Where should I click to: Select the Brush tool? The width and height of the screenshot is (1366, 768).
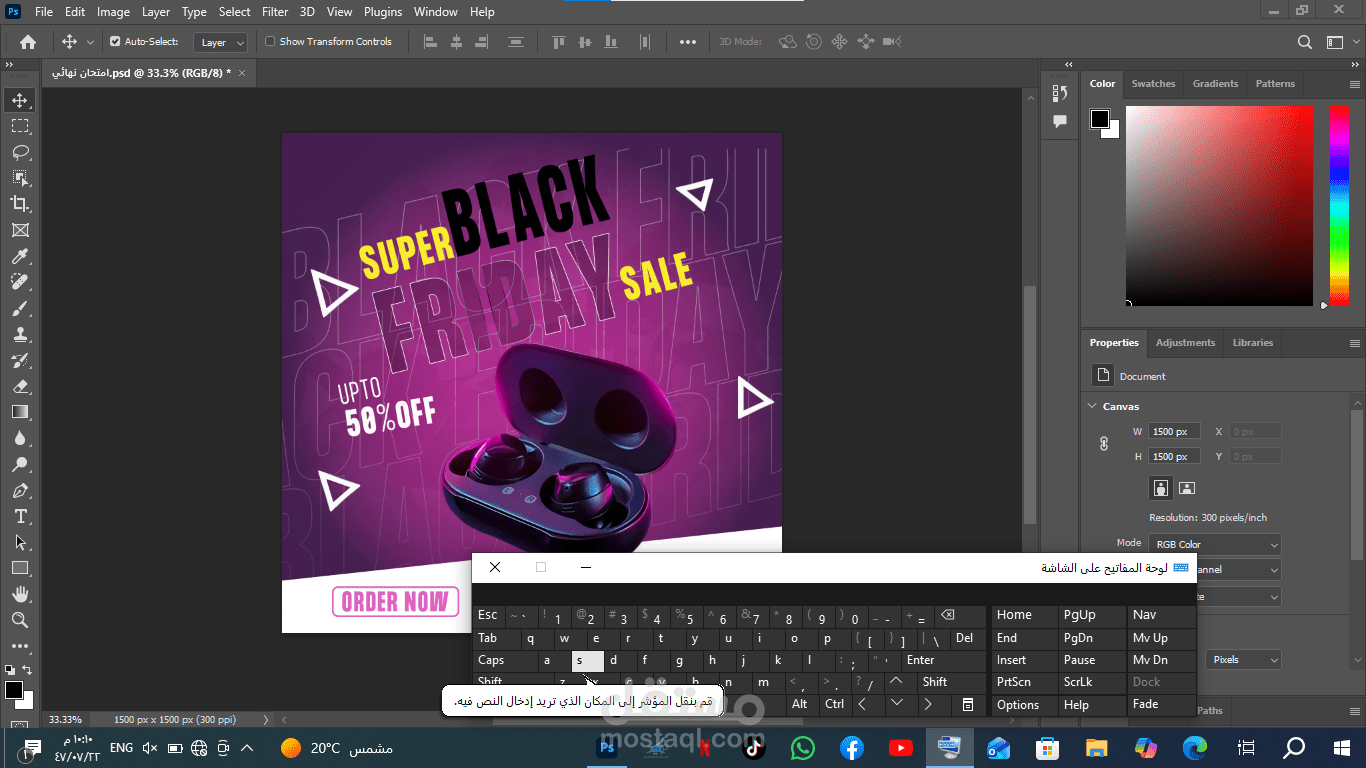(x=20, y=309)
